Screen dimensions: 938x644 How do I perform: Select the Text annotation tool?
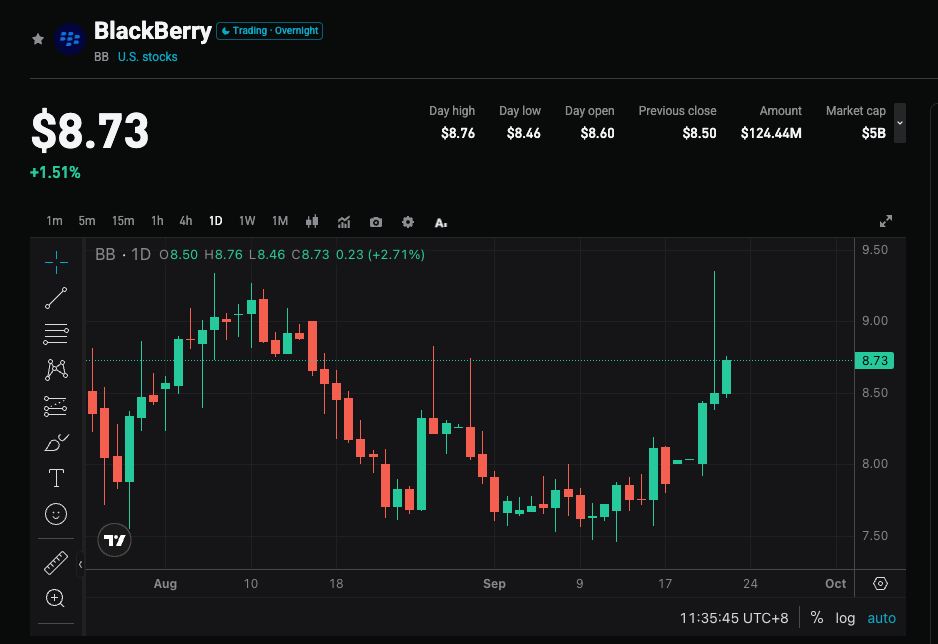tap(56, 478)
